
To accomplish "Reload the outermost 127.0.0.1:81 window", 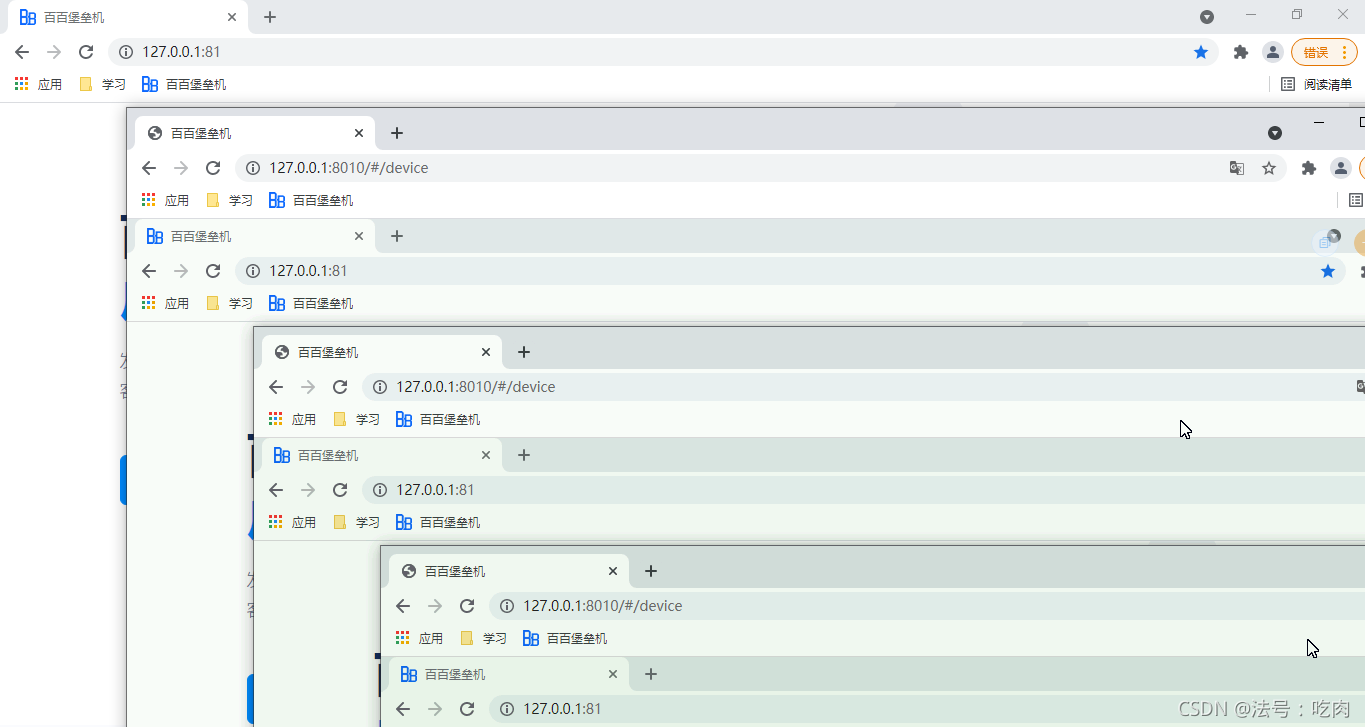I will 86,52.
